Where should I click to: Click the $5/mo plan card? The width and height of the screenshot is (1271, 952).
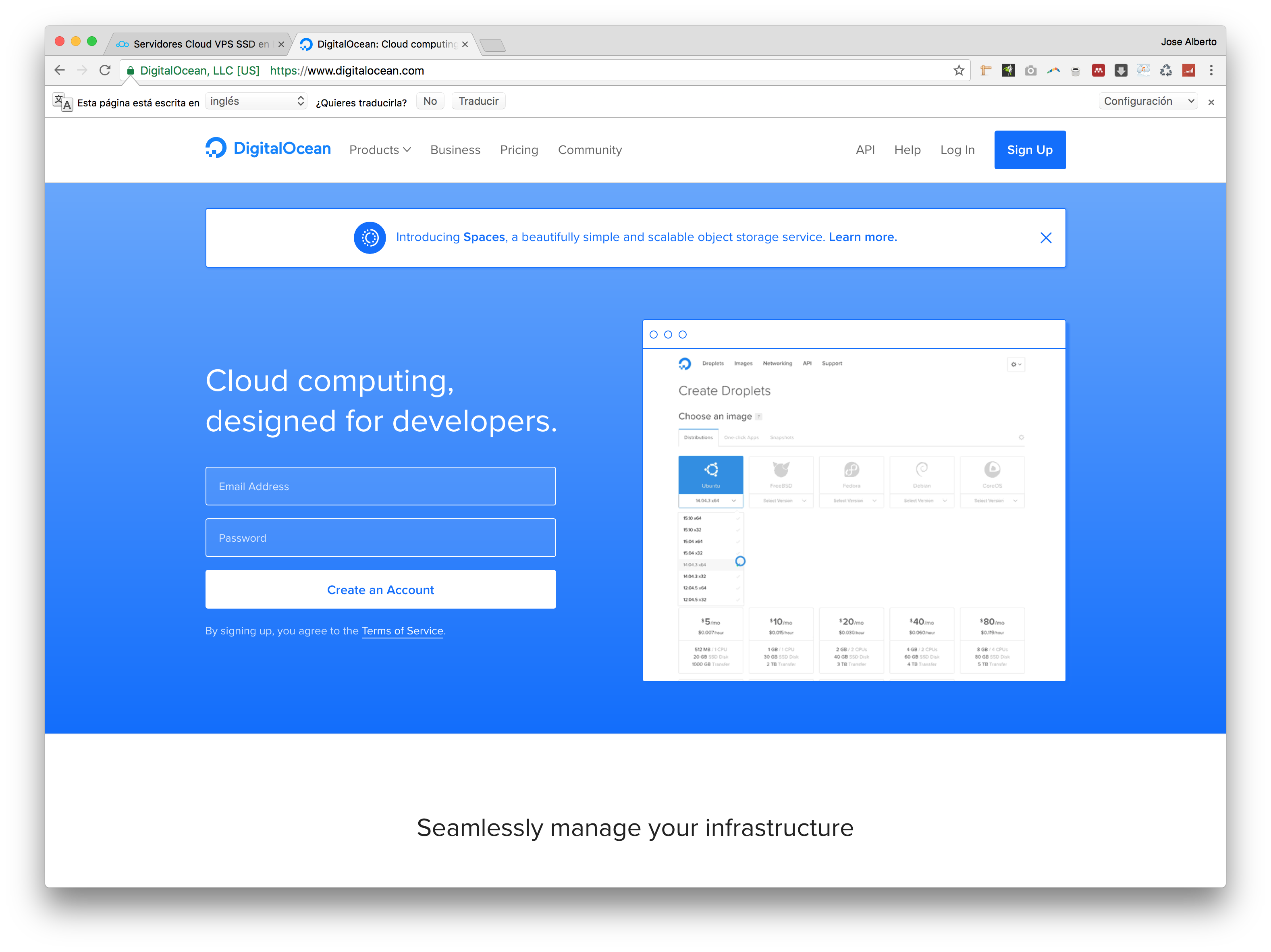pos(711,640)
